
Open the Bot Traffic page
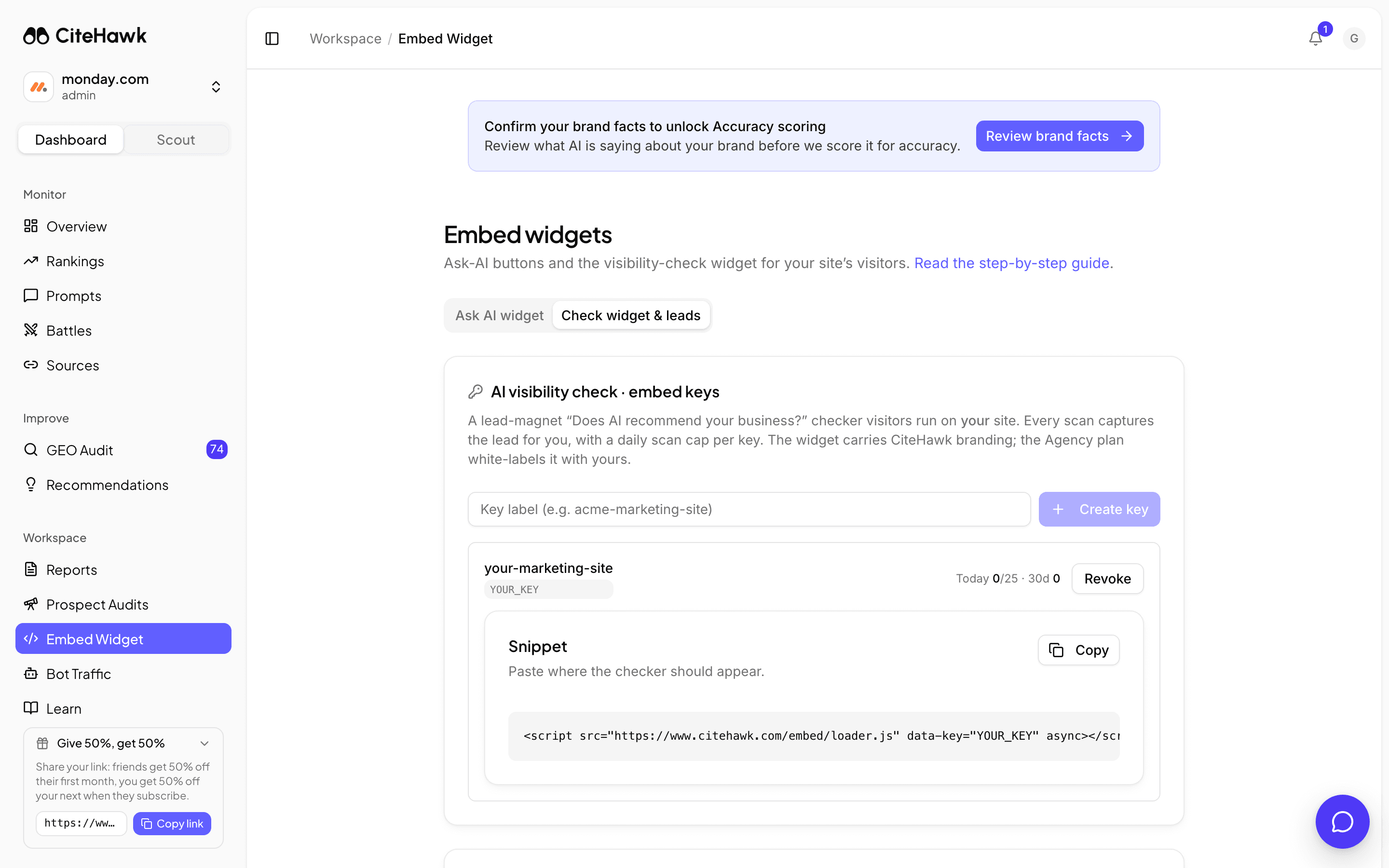click(123, 674)
